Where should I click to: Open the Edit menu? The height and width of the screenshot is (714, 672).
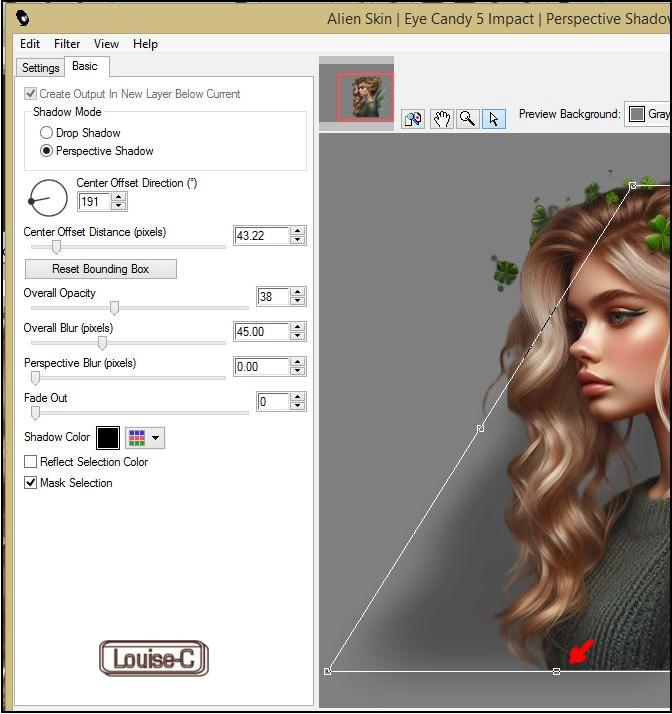pos(30,44)
